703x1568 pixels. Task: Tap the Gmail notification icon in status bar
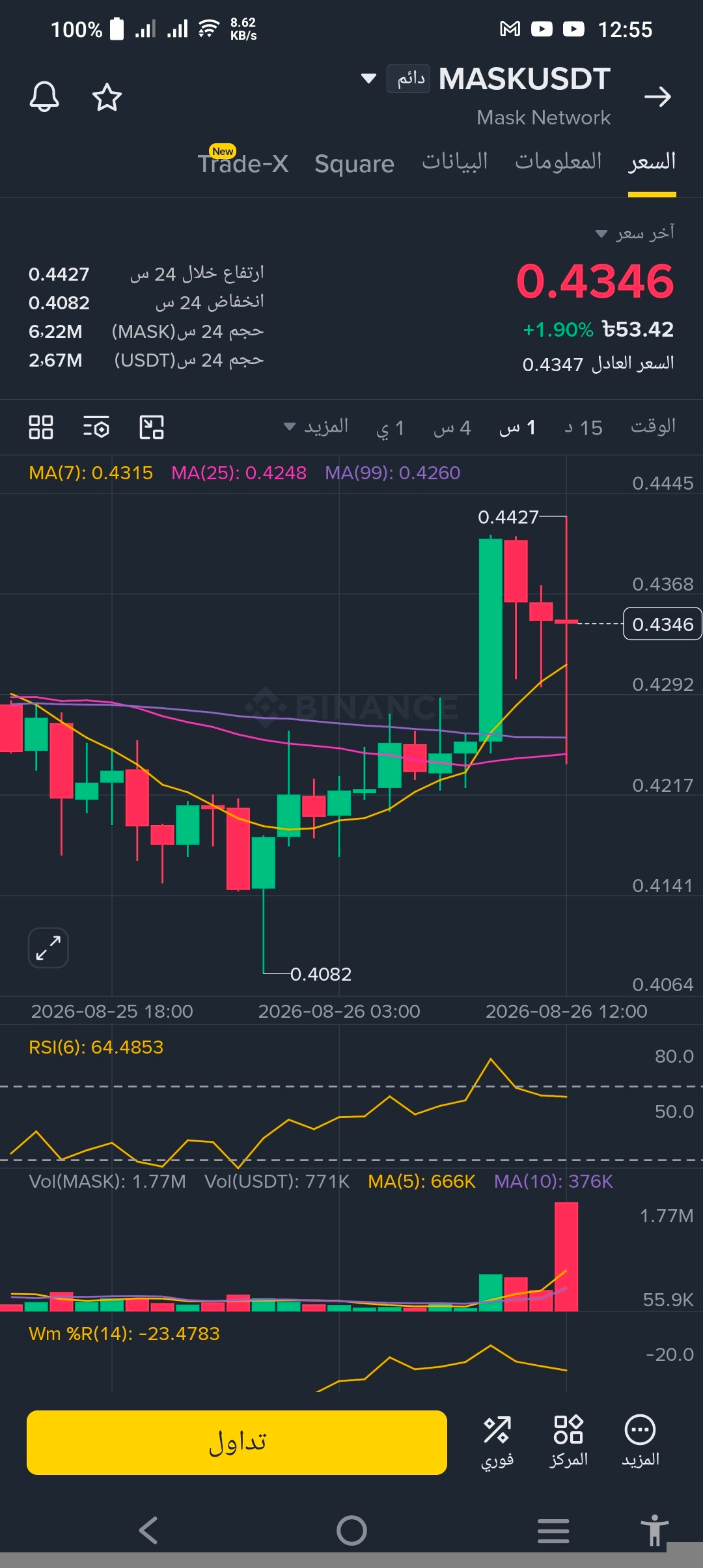(x=510, y=29)
